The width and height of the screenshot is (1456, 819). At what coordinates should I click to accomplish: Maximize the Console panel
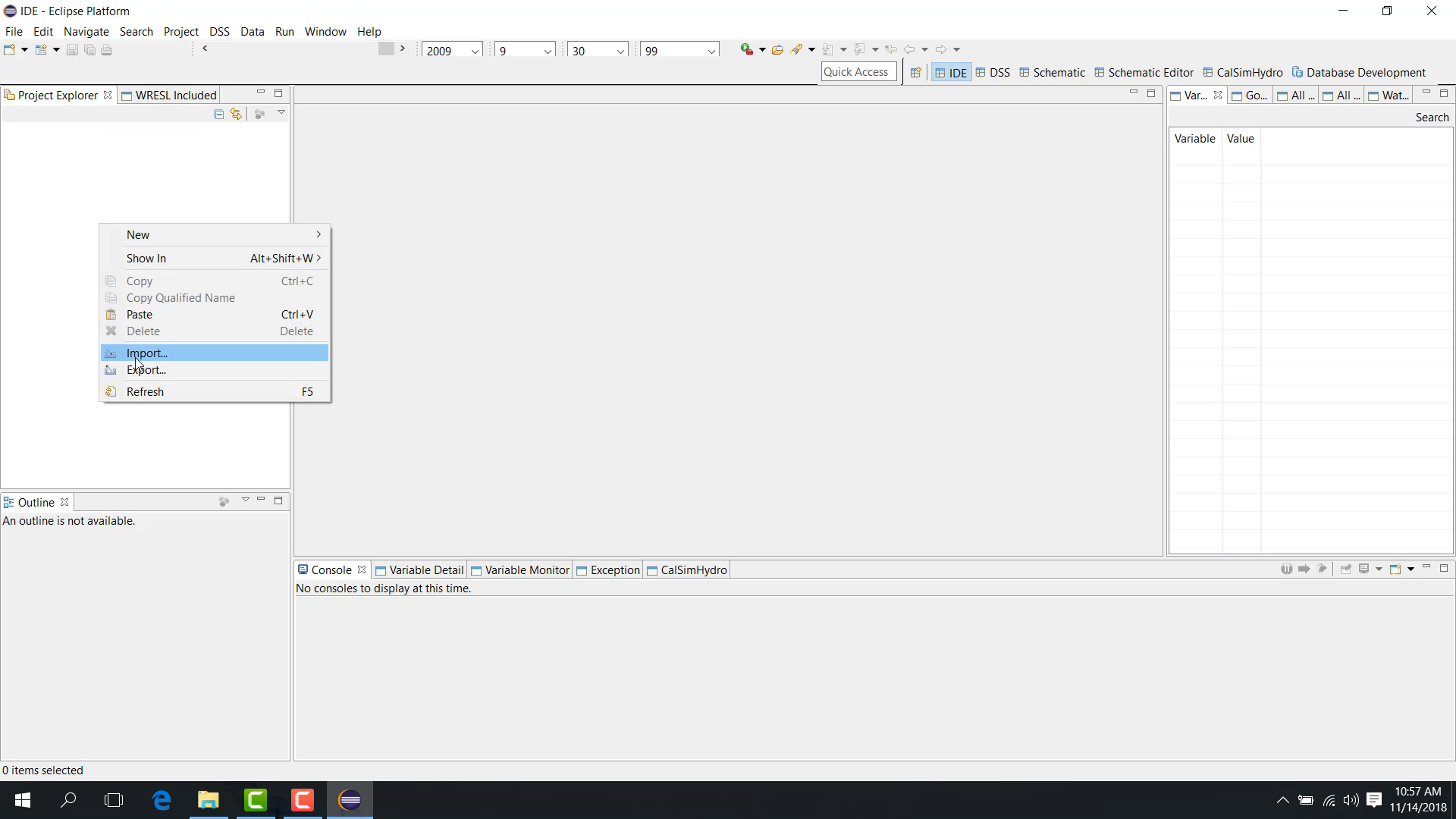tap(1444, 568)
